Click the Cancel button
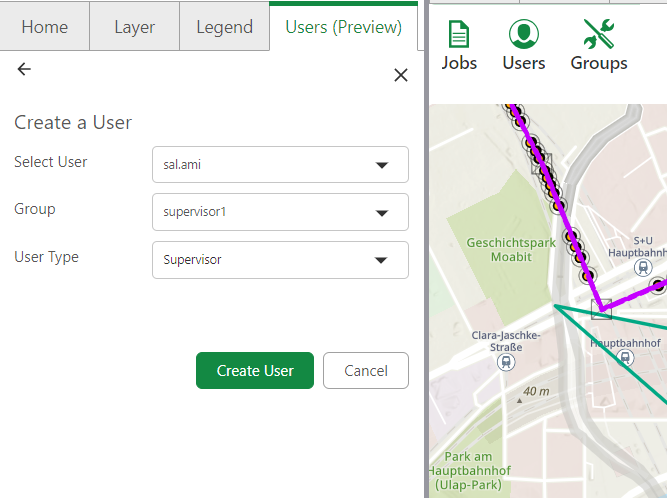 (x=365, y=370)
